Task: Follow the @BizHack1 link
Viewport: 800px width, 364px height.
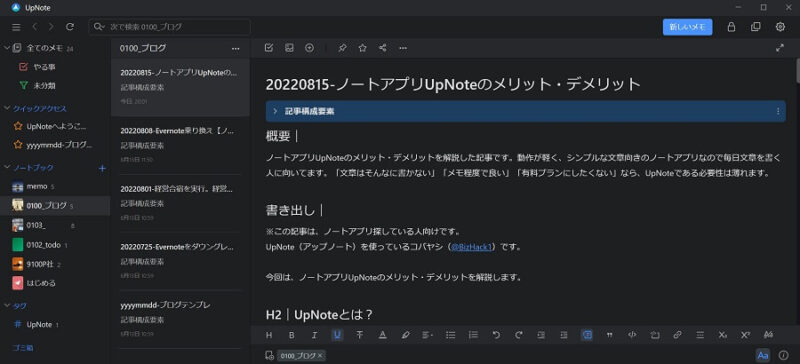Action: click(x=470, y=247)
